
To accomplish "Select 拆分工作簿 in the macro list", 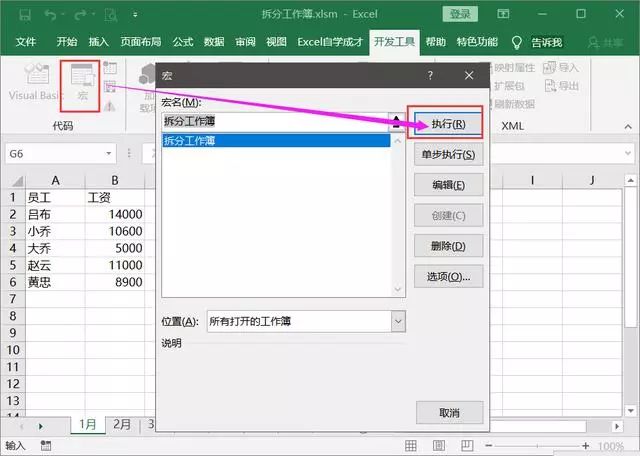I will (276, 141).
